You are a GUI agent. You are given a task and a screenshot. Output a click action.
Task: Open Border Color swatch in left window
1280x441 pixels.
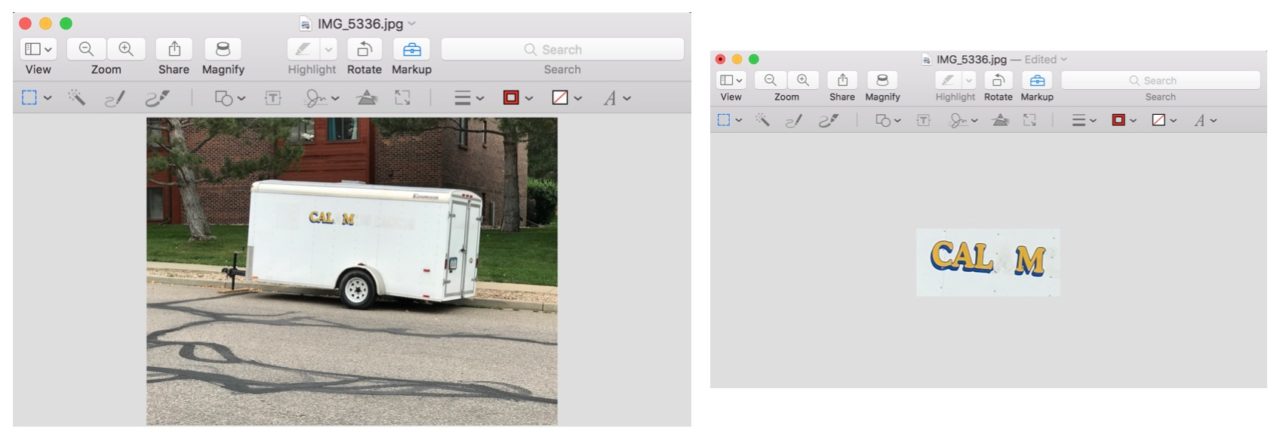tap(517, 98)
